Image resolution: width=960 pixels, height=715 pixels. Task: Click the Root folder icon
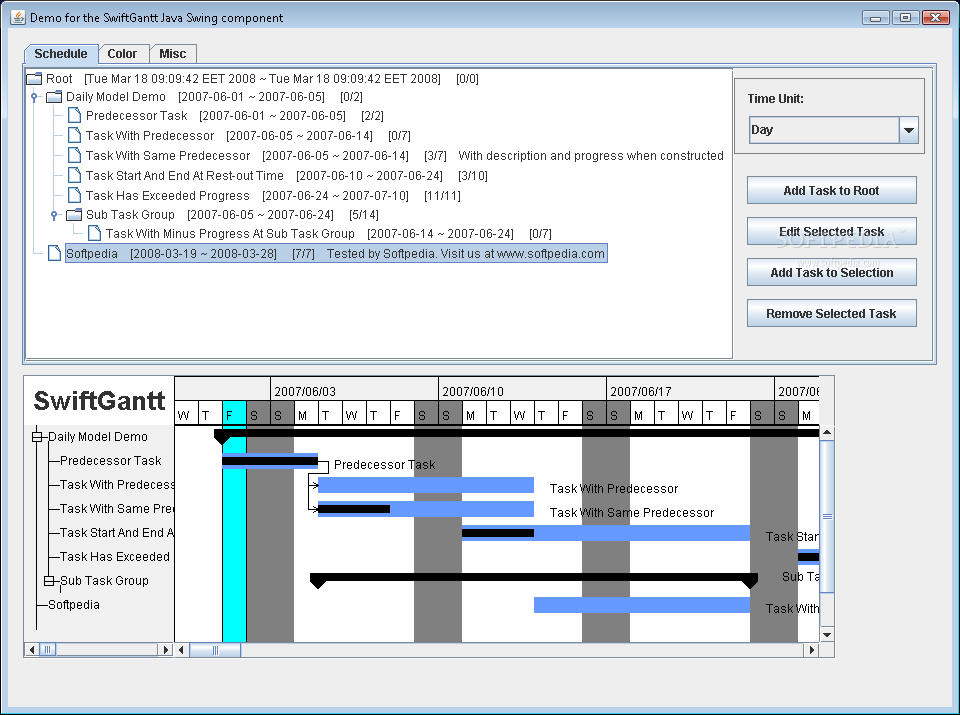click(x=34, y=78)
